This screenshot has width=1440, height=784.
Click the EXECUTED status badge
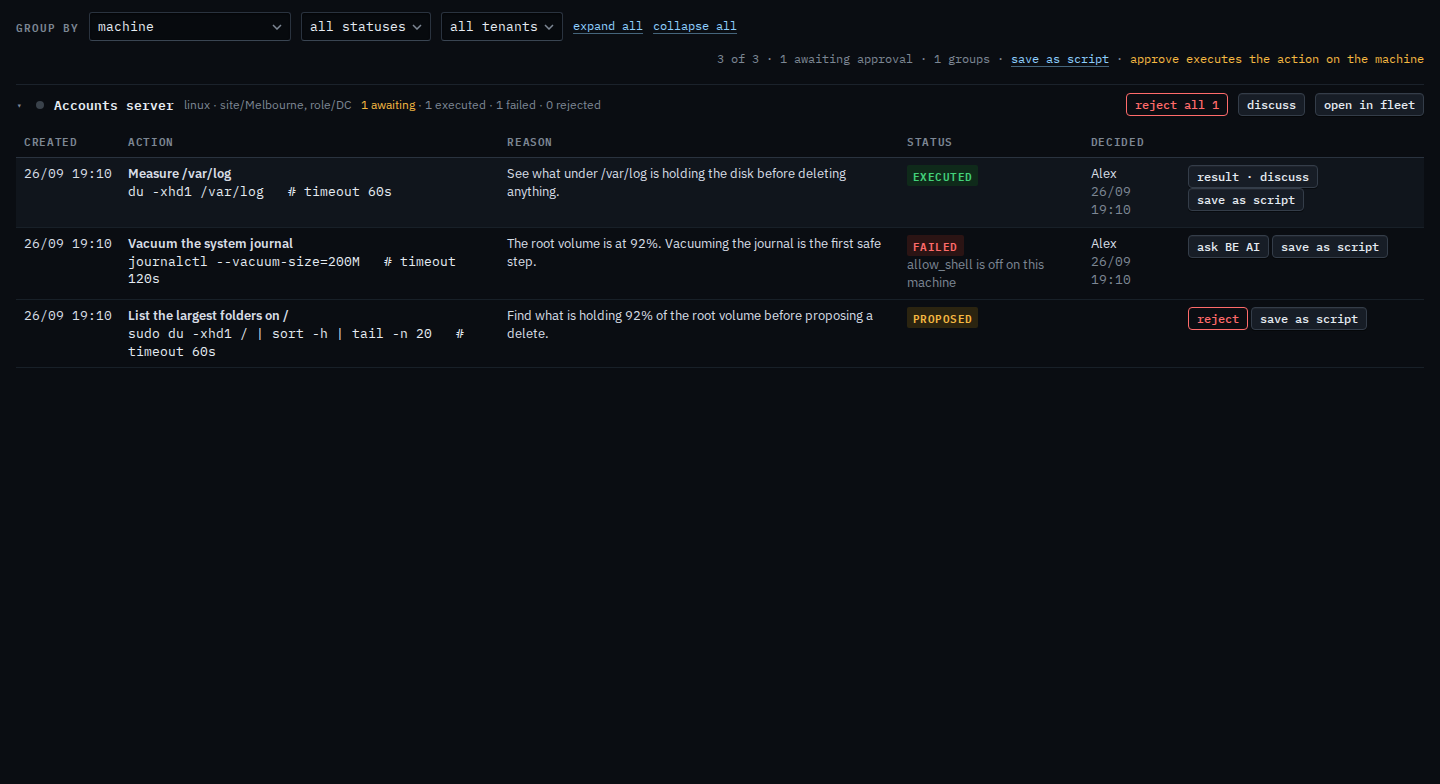pyautogui.click(x=942, y=176)
